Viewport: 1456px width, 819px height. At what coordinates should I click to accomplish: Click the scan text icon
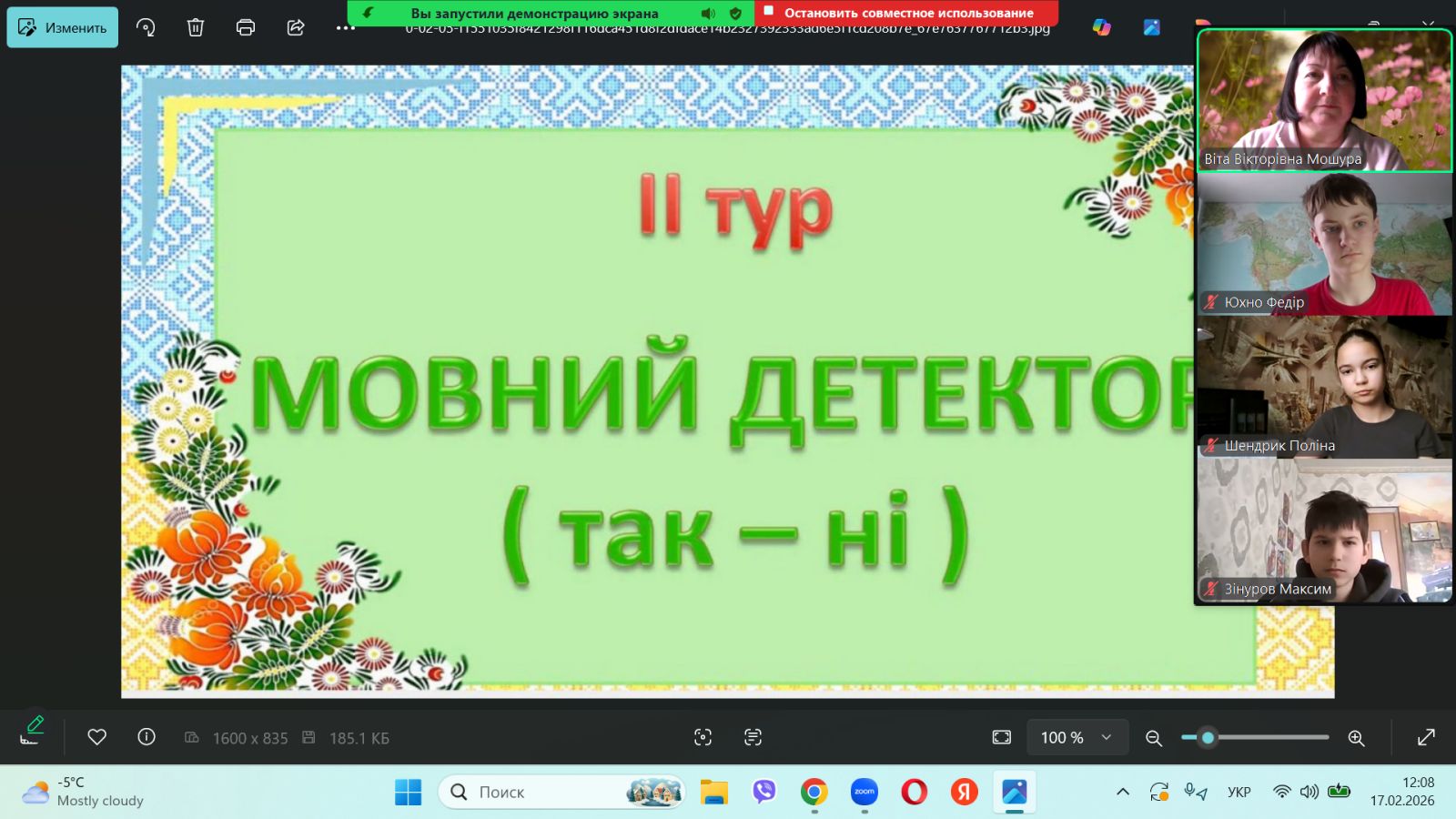tap(753, 737)
